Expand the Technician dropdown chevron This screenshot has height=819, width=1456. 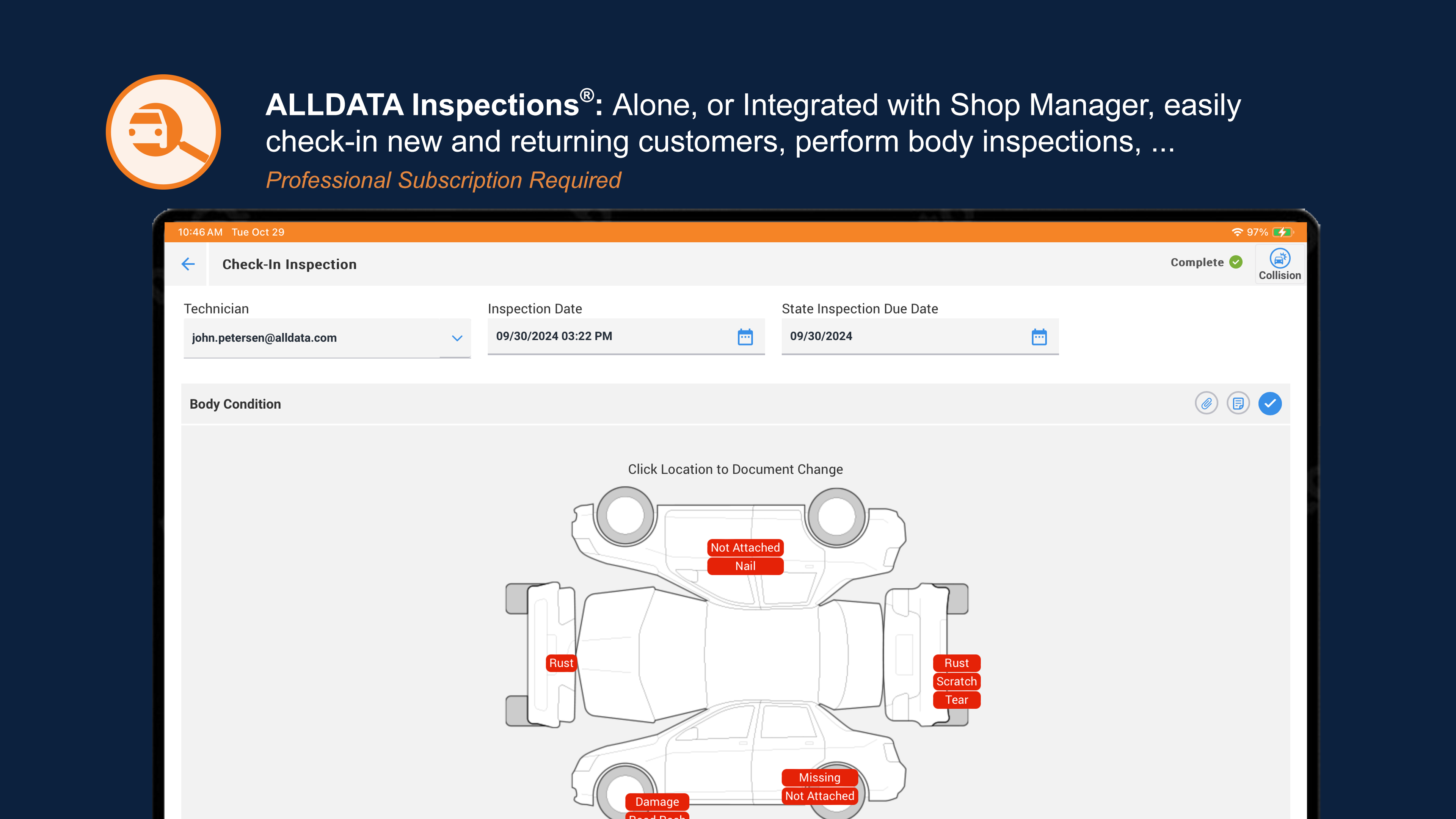pos(457,338)
